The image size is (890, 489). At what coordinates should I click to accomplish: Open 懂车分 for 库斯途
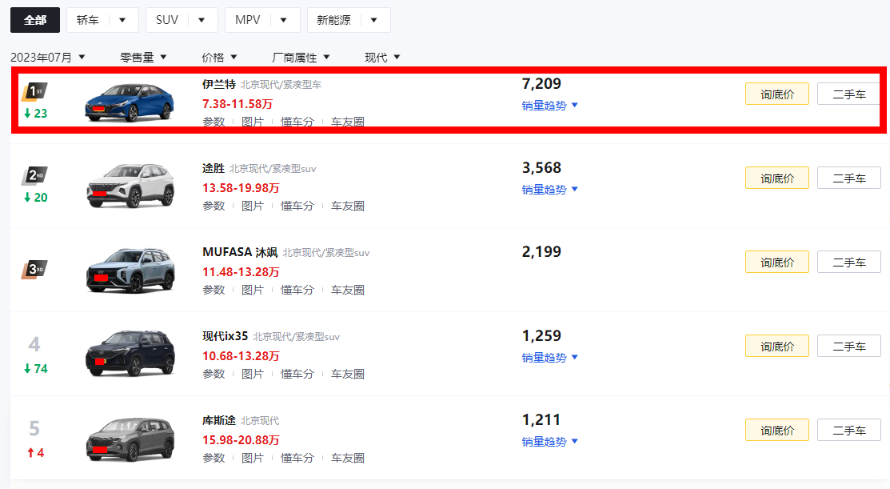pyautogui.click(x=297, y=458)
